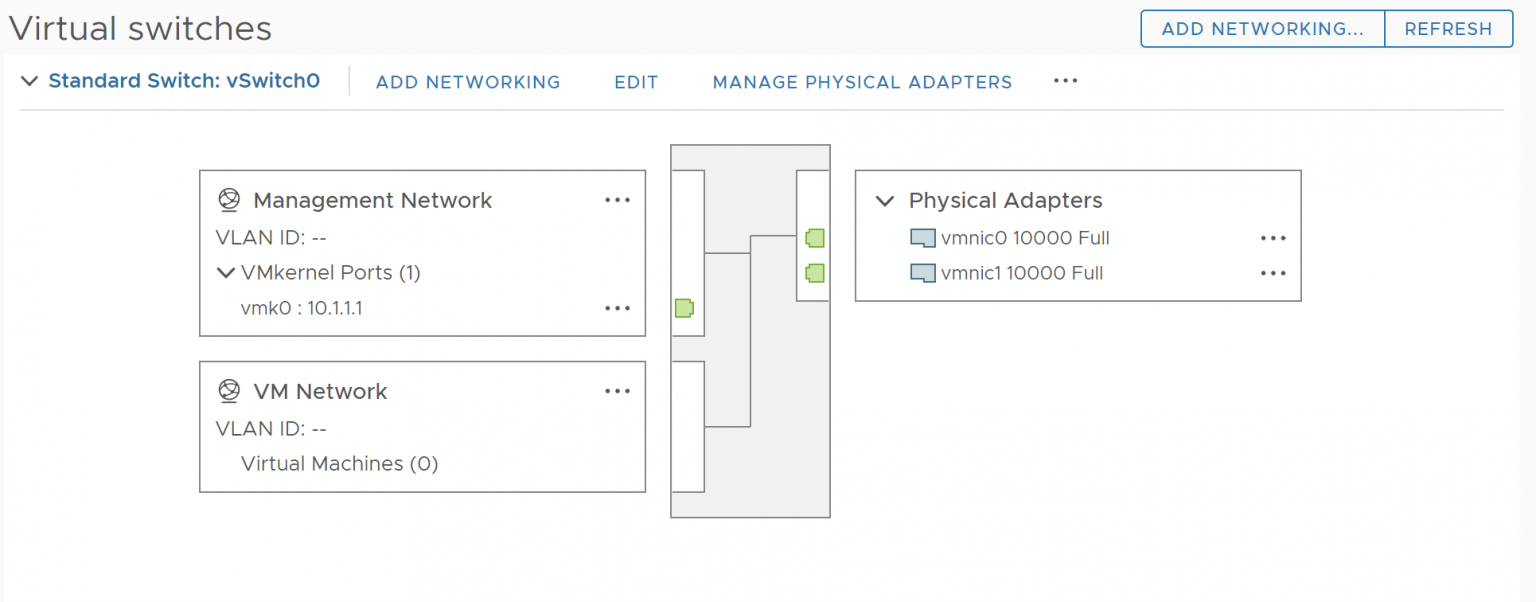Collapse the Standard Switch vSwitch0 section
The image size is (1536, 602).
coord(30,82)
